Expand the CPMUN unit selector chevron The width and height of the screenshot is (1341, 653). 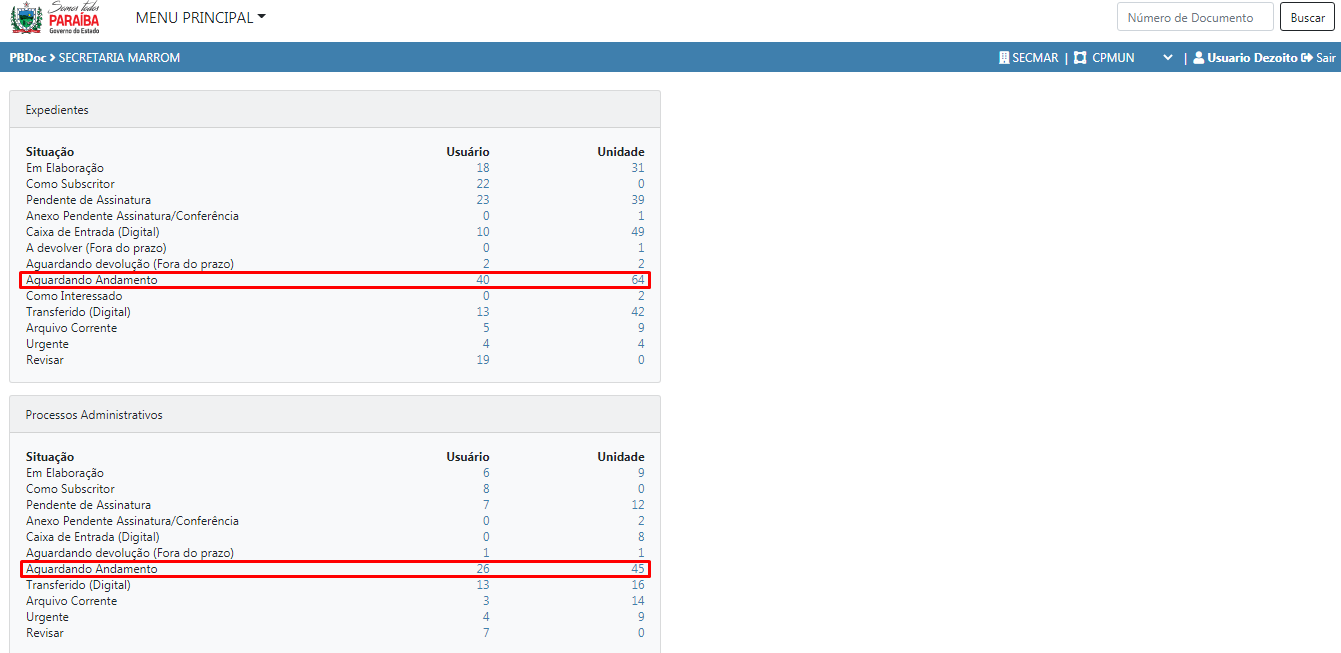(1167, 58)
